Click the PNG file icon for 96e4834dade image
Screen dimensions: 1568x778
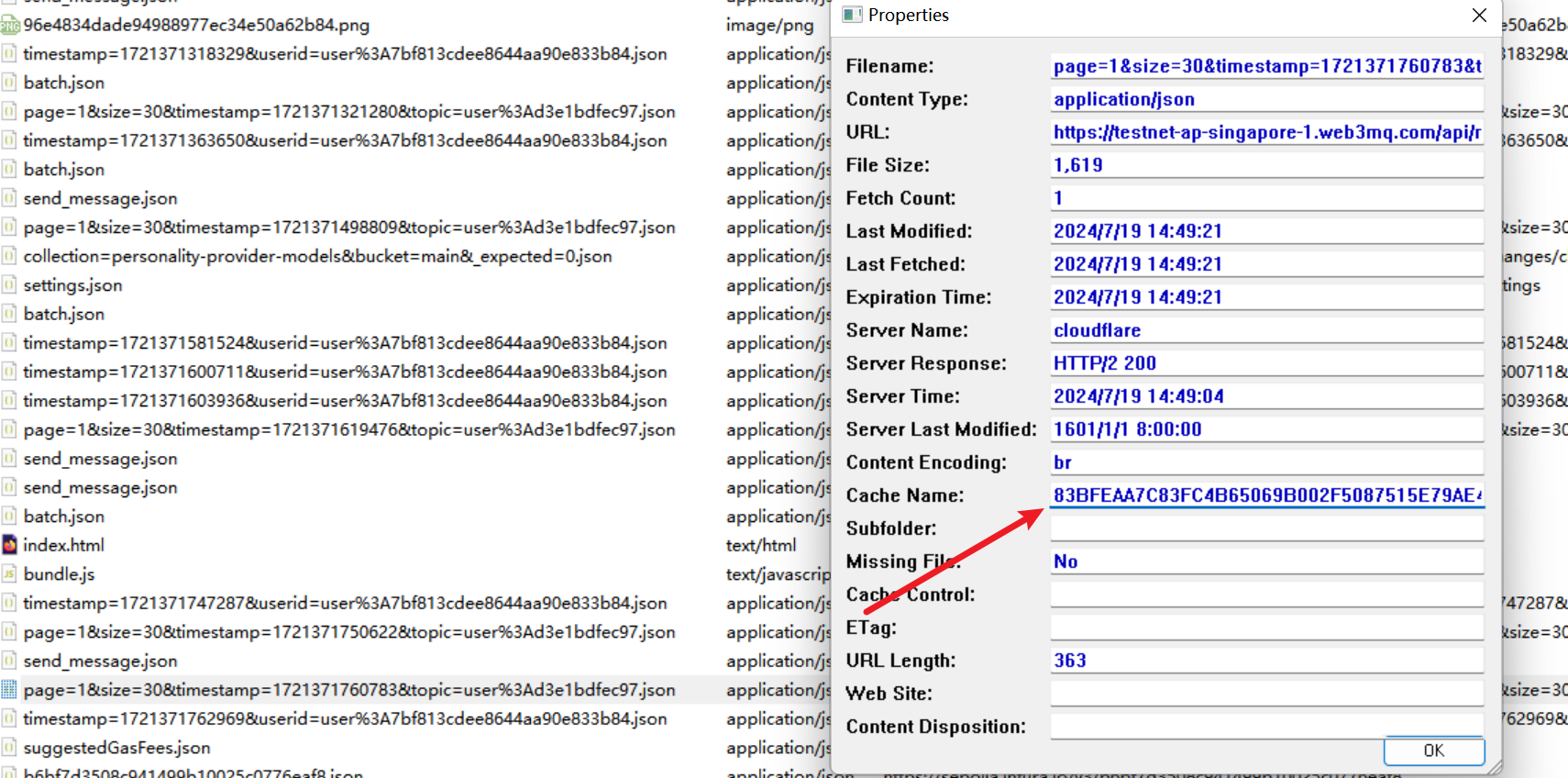10,26
